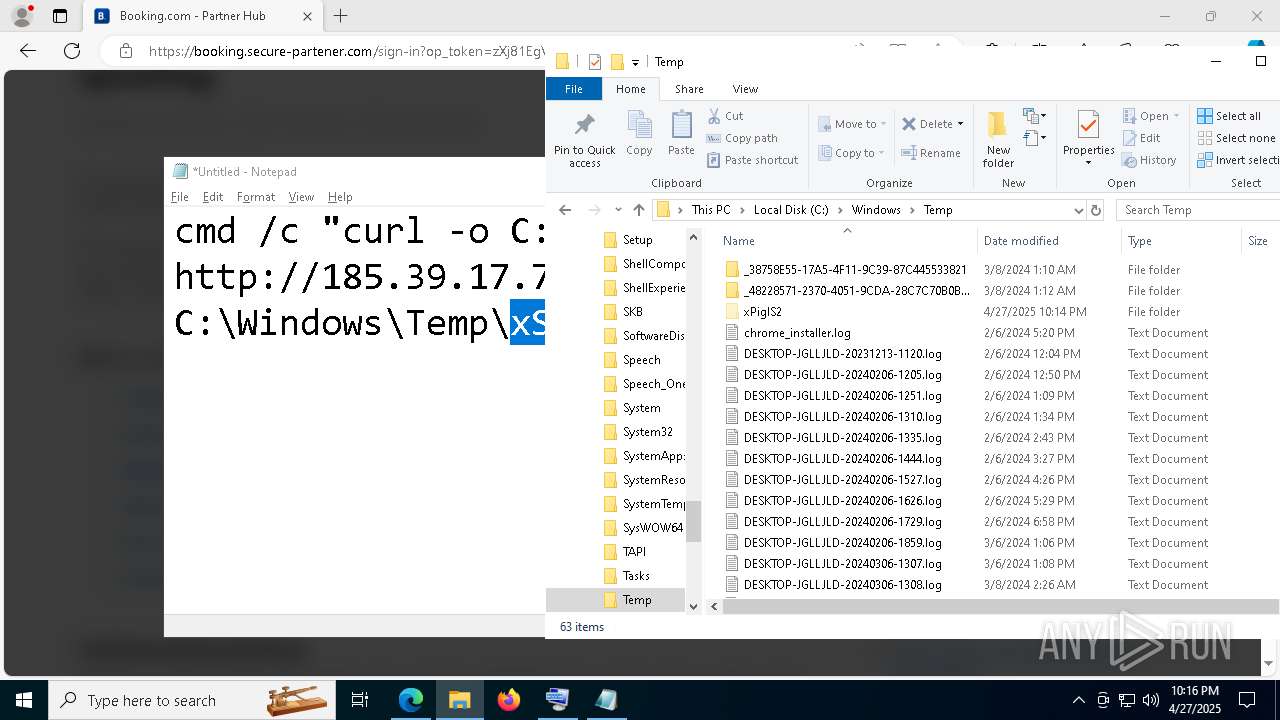Click Select none in ribbon
Image resolution: width=1280 pixels, height=720 pixels.
pos(1236,138)
